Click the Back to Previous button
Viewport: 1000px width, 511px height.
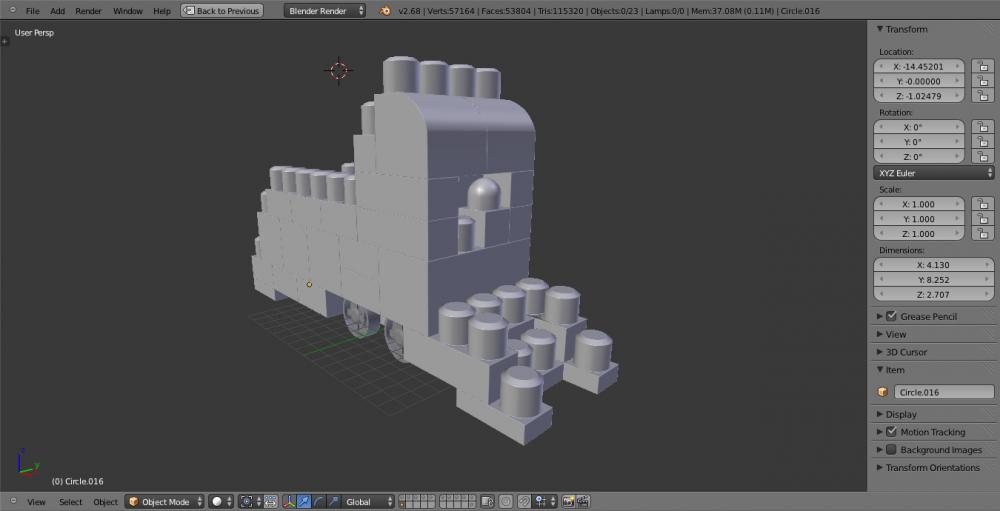point(221,11)
